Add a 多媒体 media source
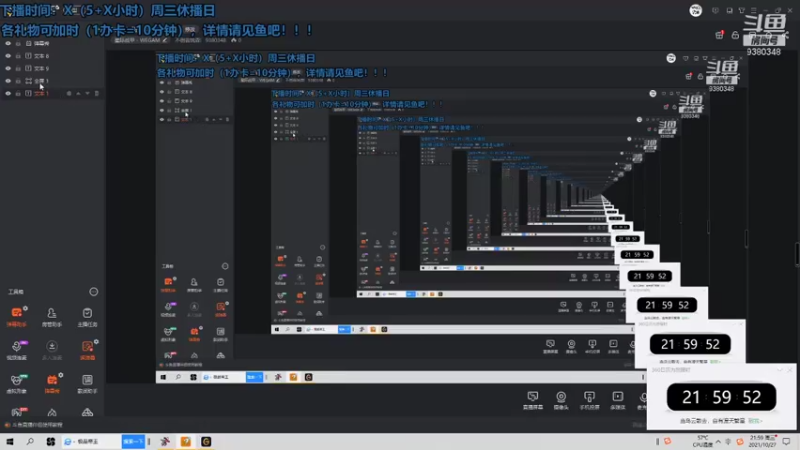Image resolution: width=800 pixels, height=450 pixels. pos(617,401)
